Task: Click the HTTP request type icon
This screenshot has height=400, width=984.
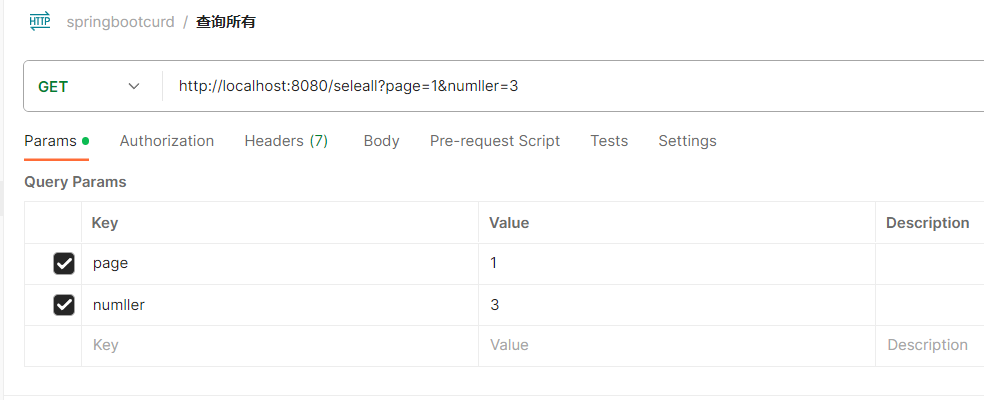Action: [40, 21]
